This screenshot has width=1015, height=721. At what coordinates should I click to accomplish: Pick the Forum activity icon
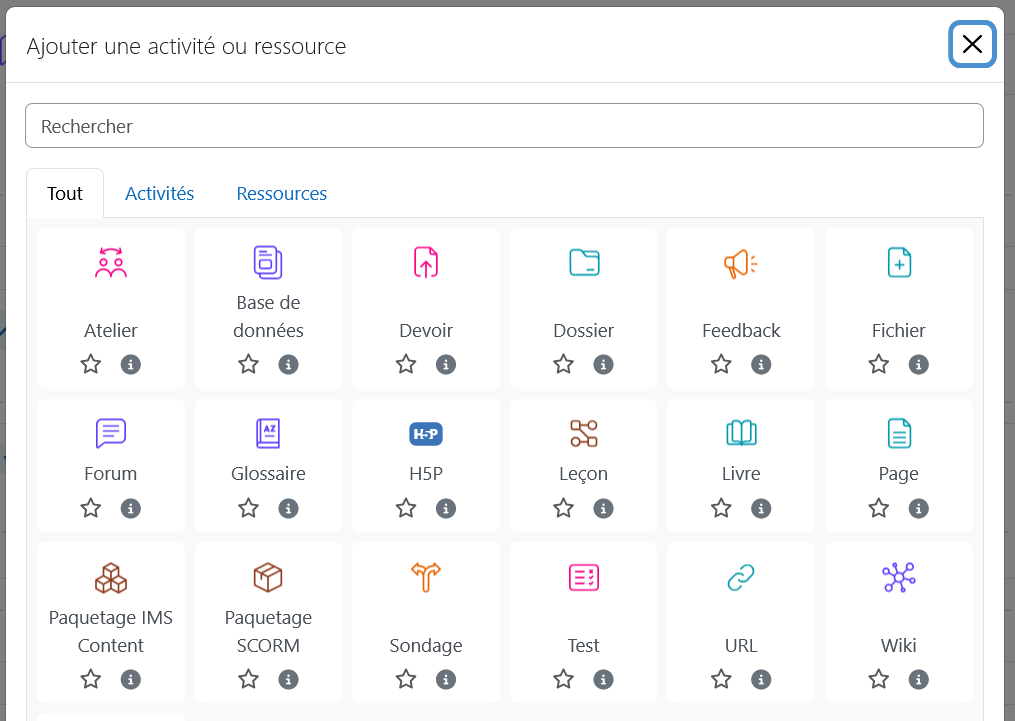[111, 433]
